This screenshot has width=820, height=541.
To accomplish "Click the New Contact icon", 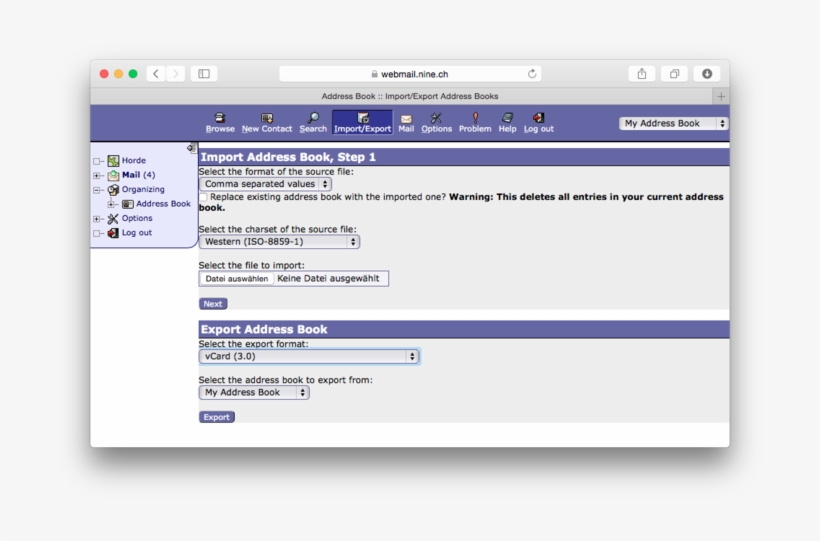I will [x=267, y=118].
